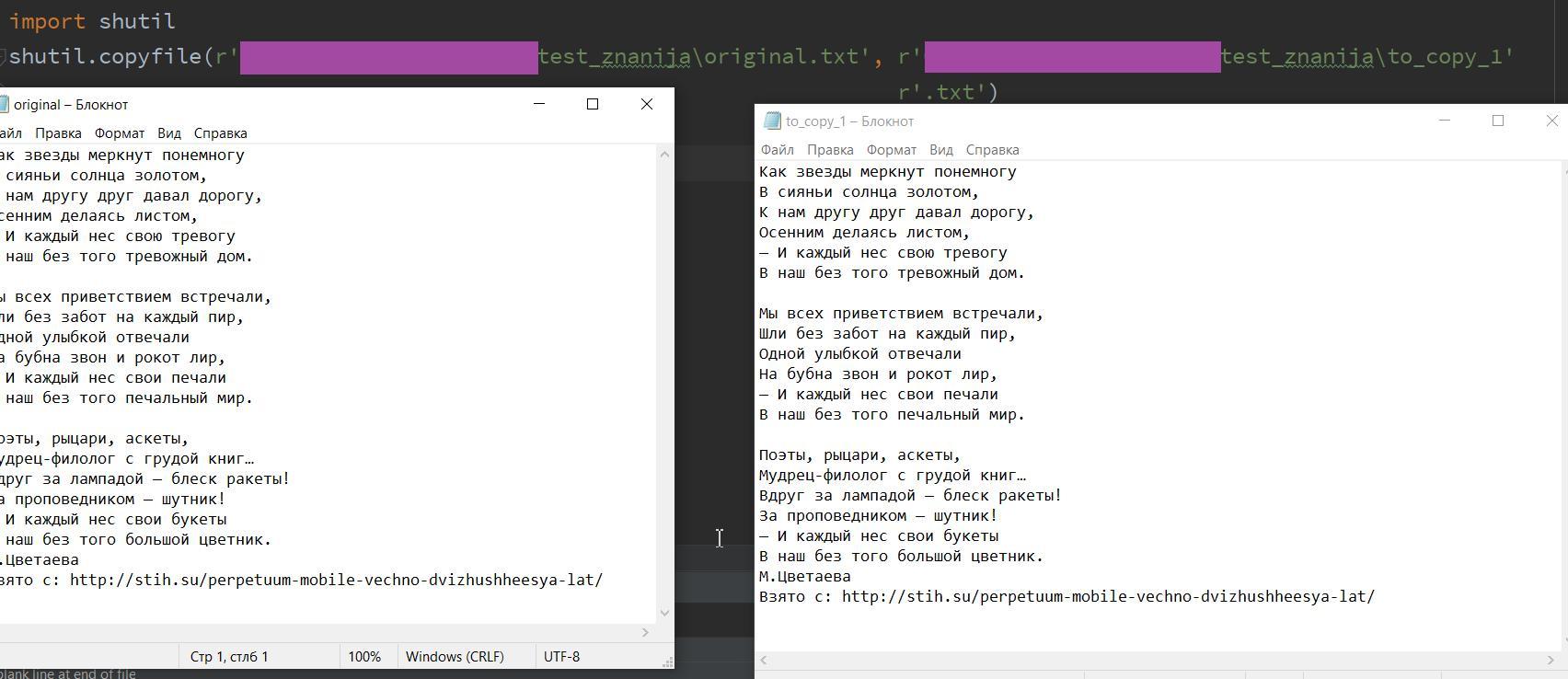Click 'К нам другу друг давал дорогу,' in to_copy_1
1568x679 pixels.
[896, 213]
